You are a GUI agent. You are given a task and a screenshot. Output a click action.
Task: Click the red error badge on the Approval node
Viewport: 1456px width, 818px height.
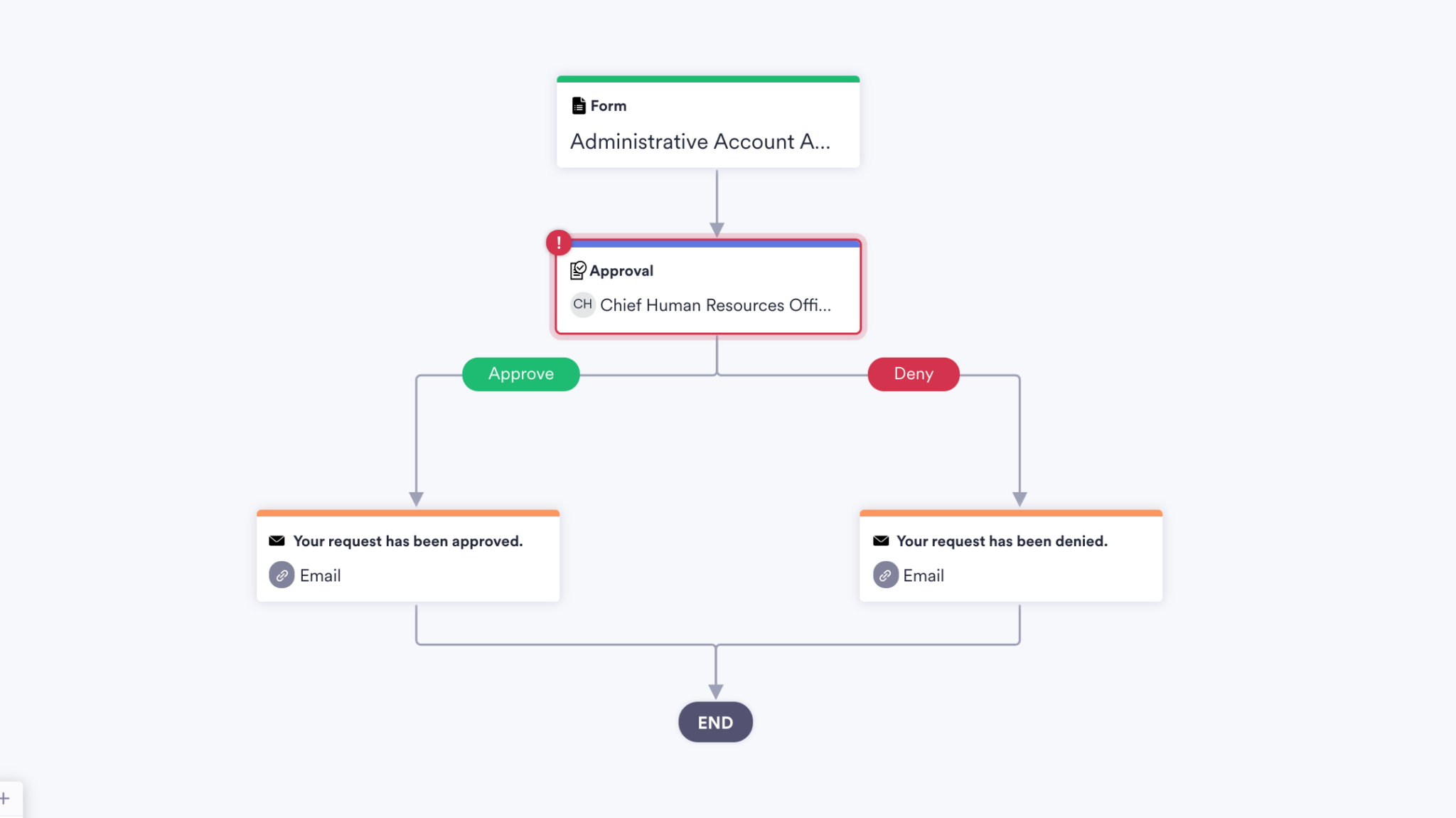pos(559,242)
